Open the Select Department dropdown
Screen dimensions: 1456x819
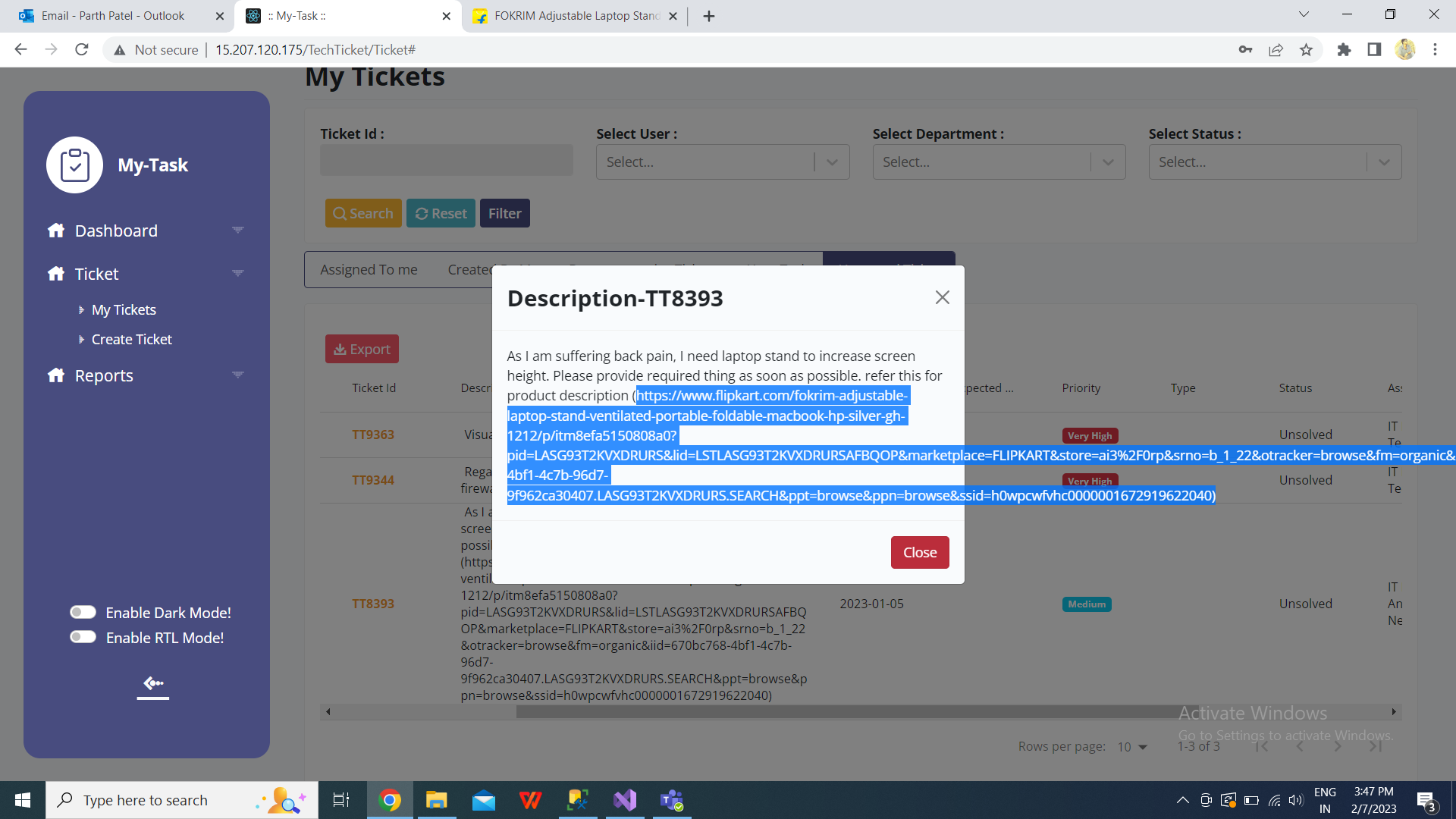click(x=999, y=162)
